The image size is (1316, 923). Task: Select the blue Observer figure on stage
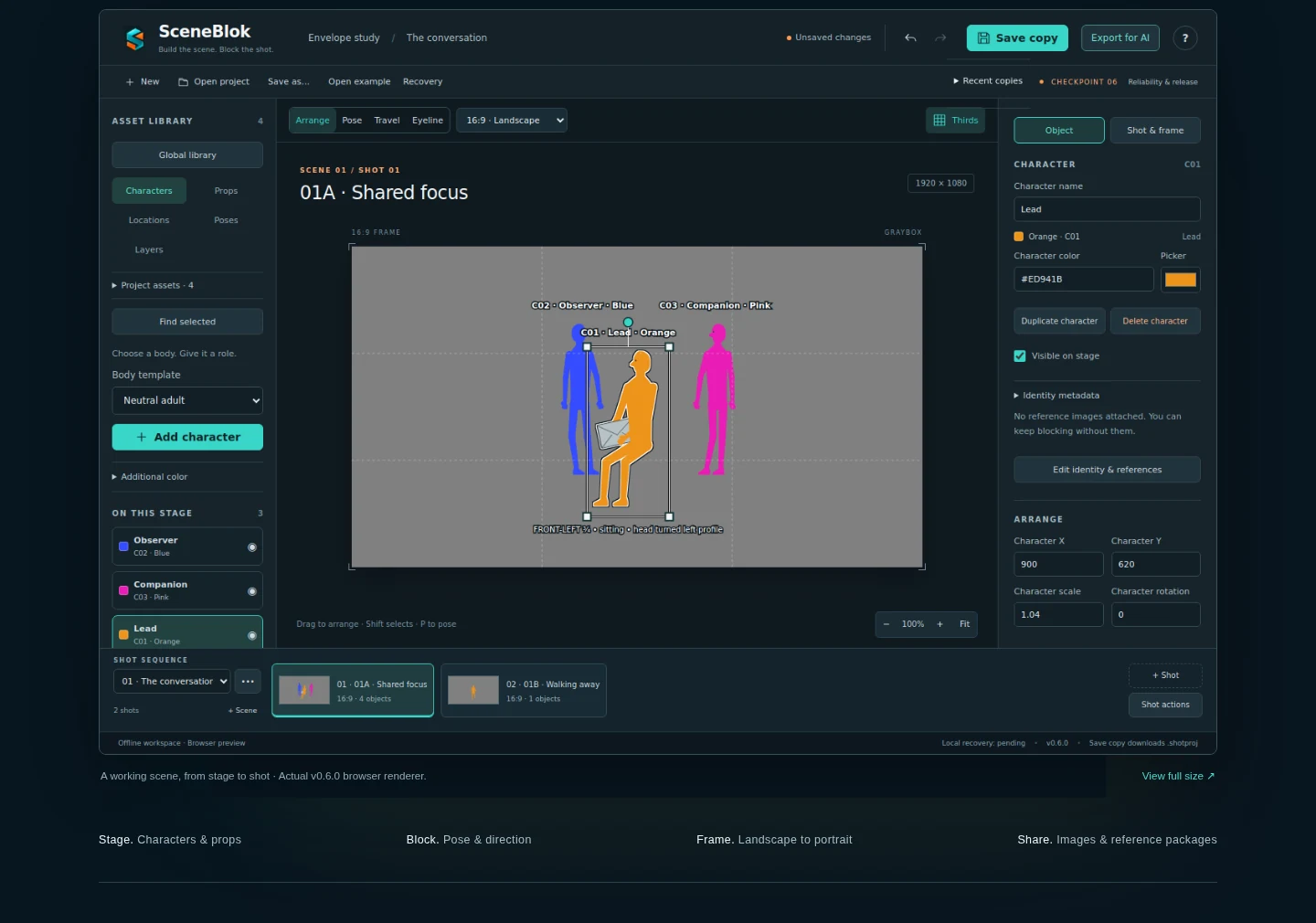579,399
